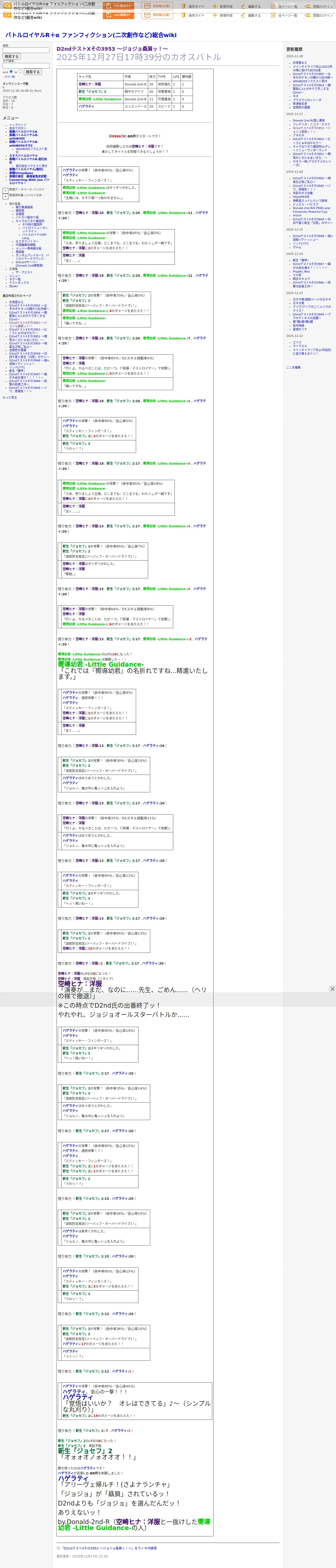The width and height of the screenshot is (336, 1568).
Task: Open 軽行事連絡板 bulletin board link
Action: [24, 207]
